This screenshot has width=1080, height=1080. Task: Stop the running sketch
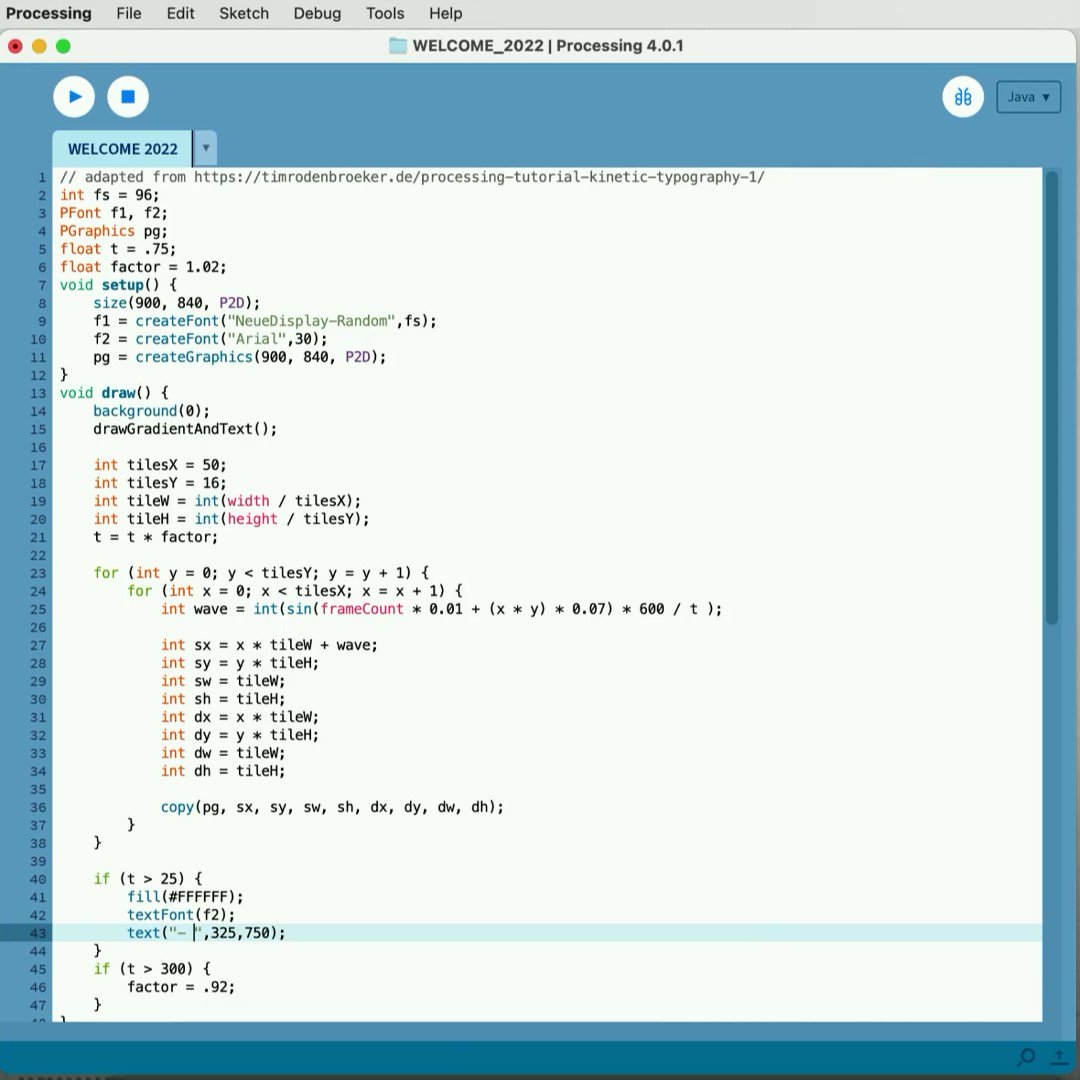tap(128, 97)
